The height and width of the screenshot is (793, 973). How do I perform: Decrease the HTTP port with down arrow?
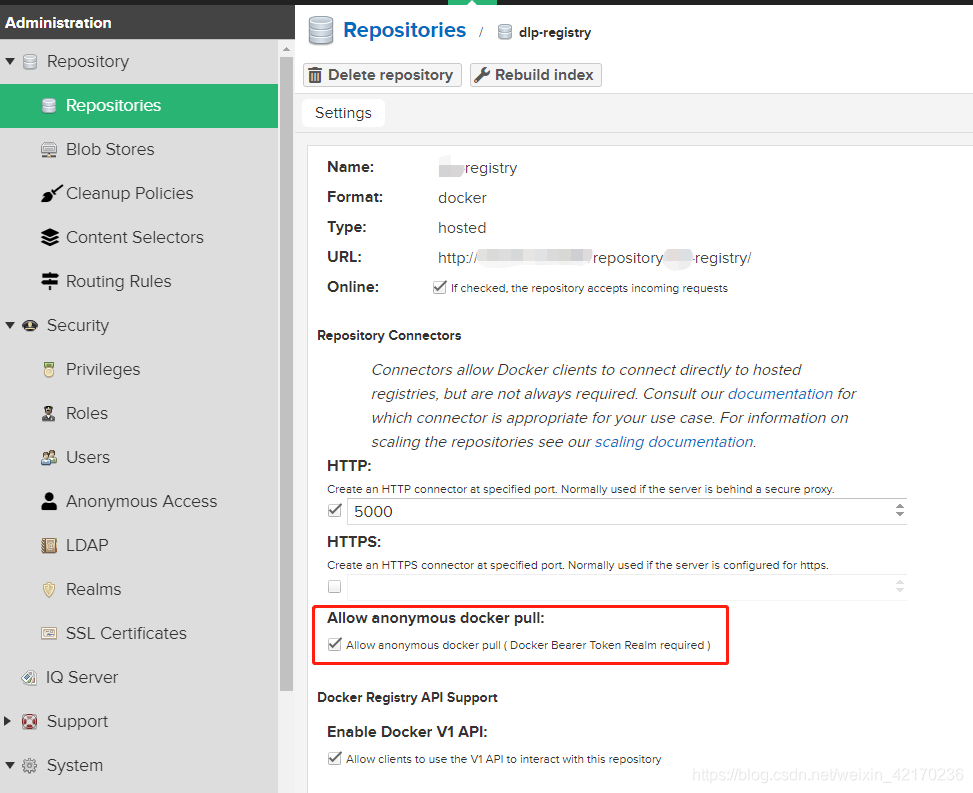click(900, 514)
